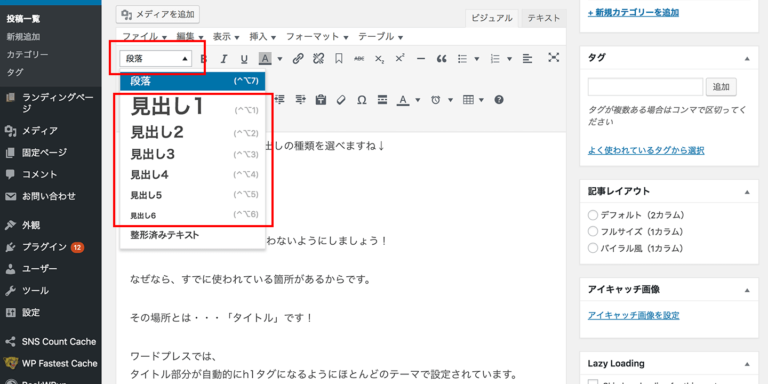
Task: Choose 見出し1 heading style
Action: pyautogui.click(x=192, y=107)
